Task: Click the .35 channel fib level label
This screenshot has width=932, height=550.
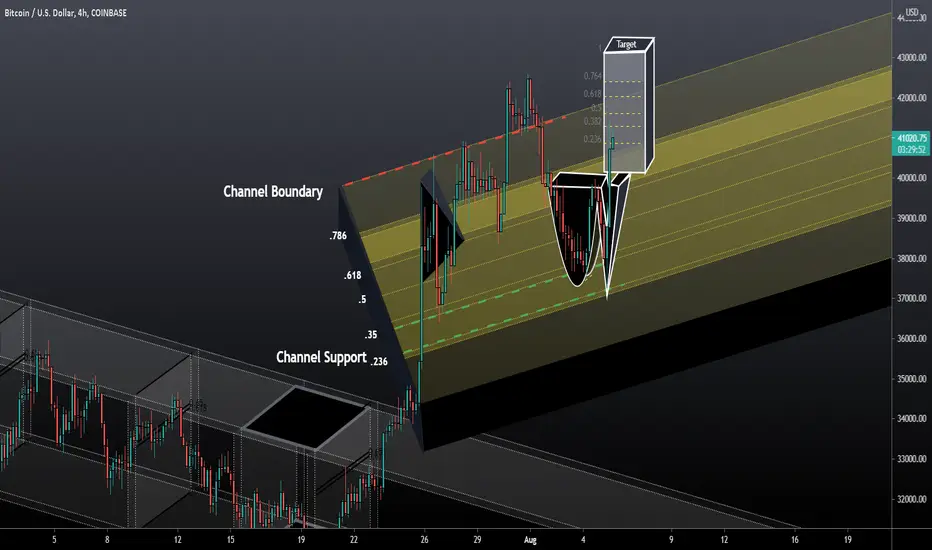Action: [x=371, y=335]
